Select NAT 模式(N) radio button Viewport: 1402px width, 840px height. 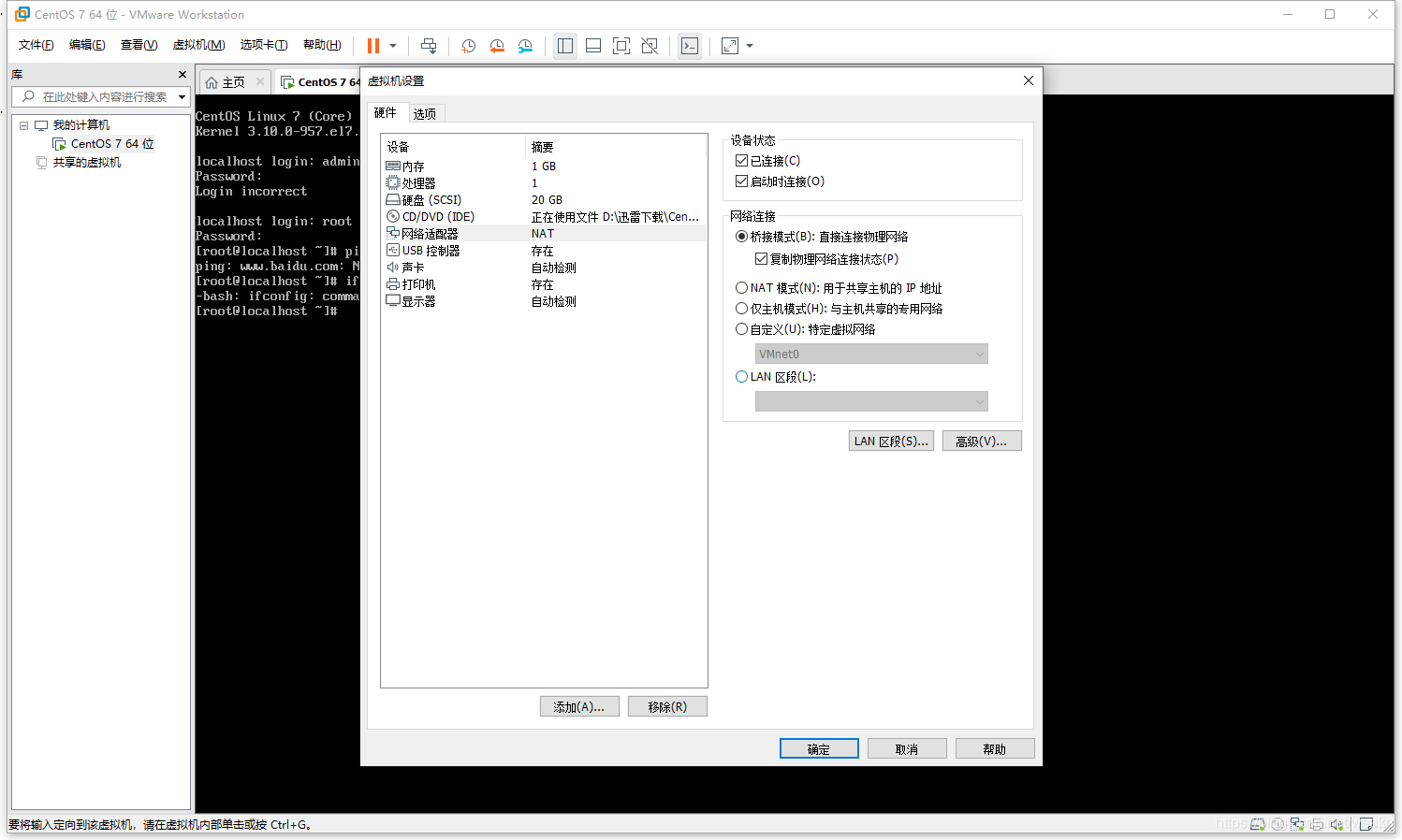[741, 288]
